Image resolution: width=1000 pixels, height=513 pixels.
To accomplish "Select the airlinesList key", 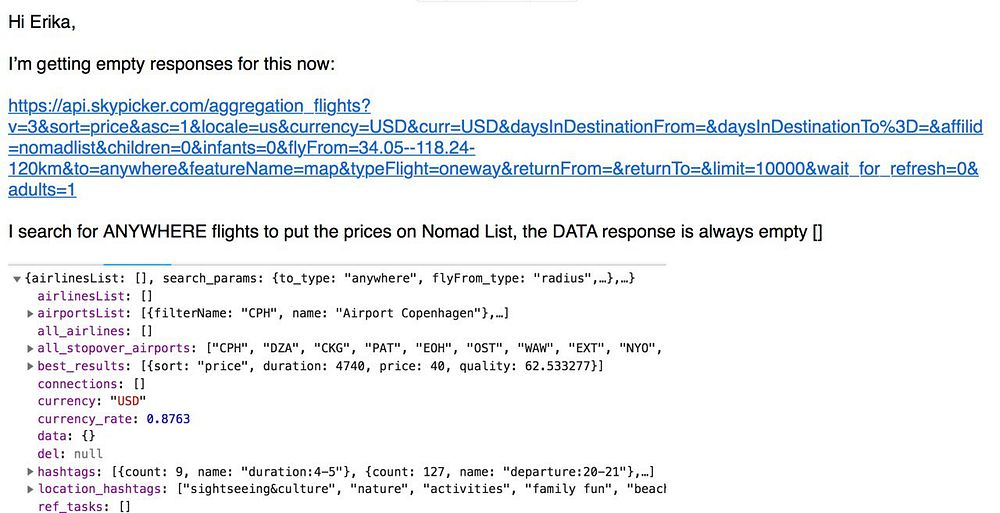I will tap(79, 296).
